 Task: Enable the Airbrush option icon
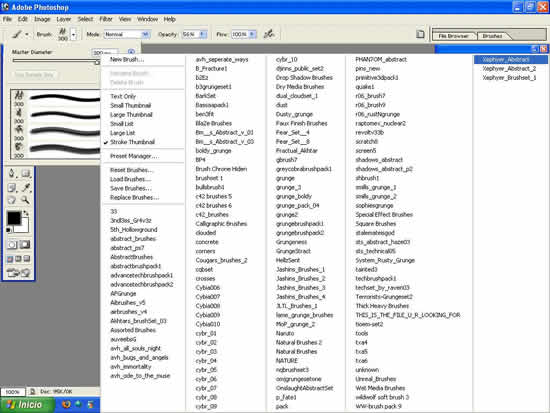(269, 34)
